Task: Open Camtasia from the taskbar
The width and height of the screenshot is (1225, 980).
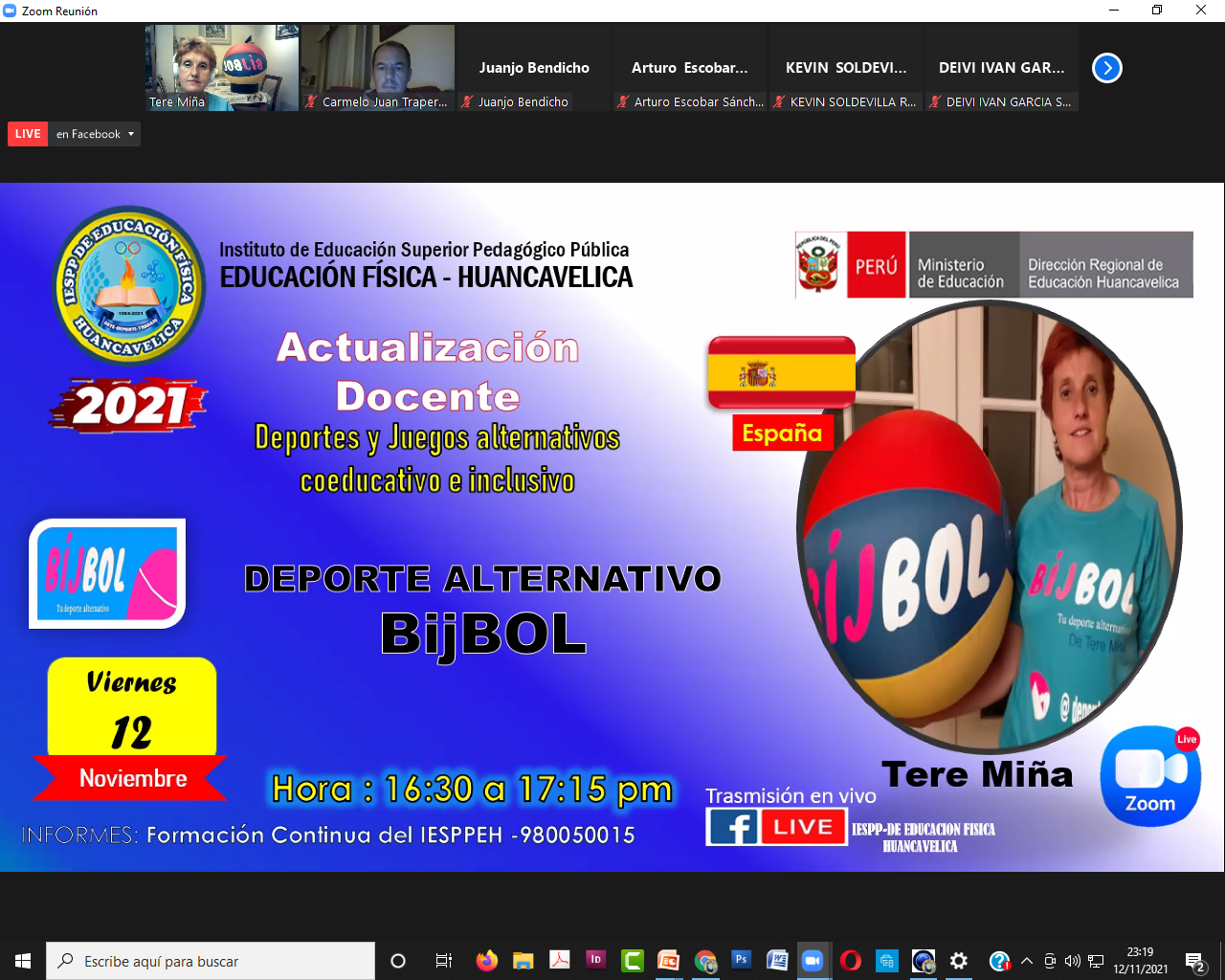Action: click(632, 960)
